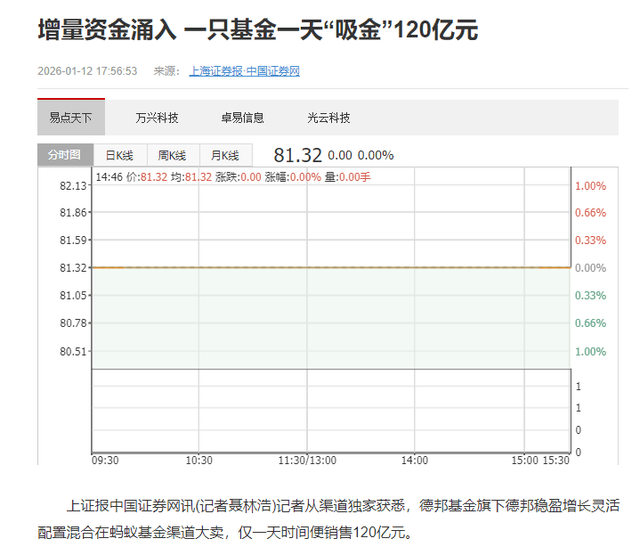Show the 月K线 monthly chart
Screen dimensions: 640x555
tap(224, 155)
